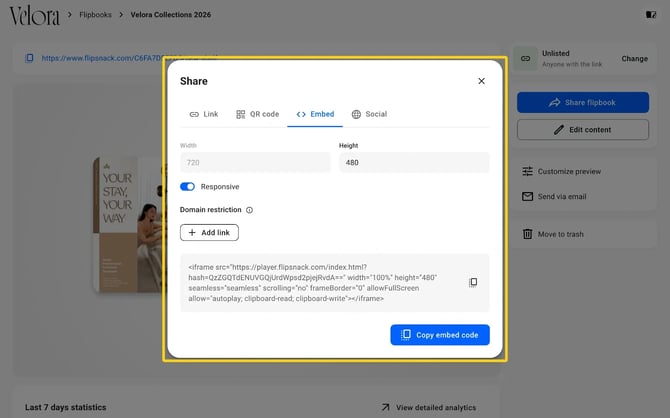Click Change visibility button
The height and width of the screenshot is (418, 670).
click(x=634, y=59)
